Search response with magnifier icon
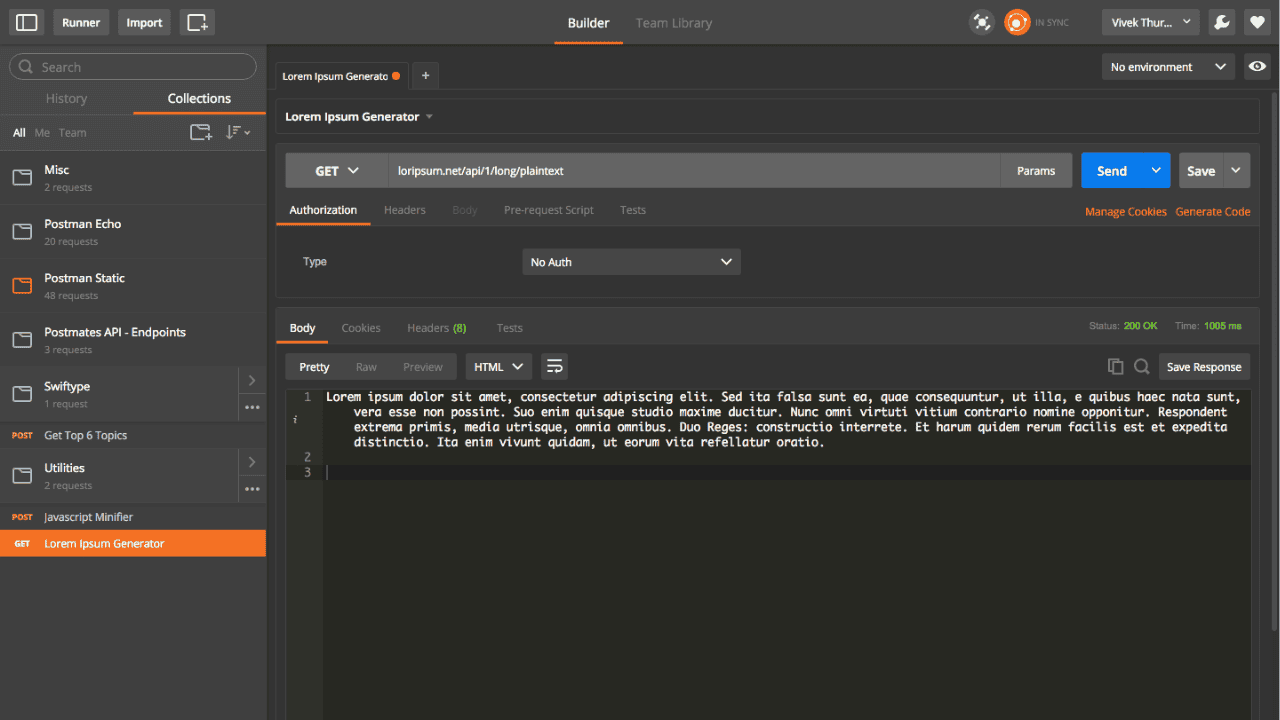Viewport: 1280px width, 720px height. coord(1141,367)
